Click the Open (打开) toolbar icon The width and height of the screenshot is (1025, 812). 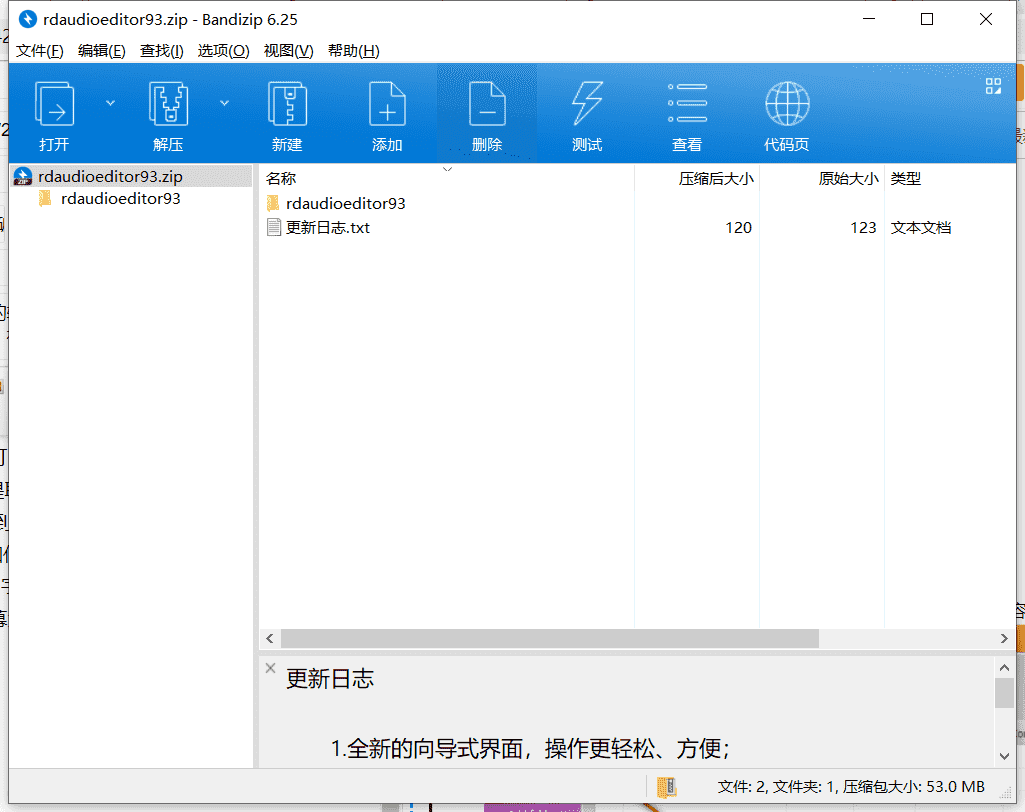coord(54,103)
